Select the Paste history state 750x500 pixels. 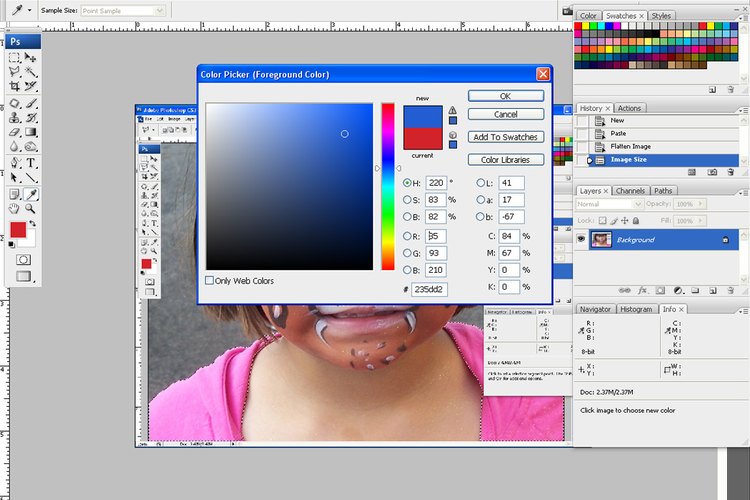tap(658, 133)
